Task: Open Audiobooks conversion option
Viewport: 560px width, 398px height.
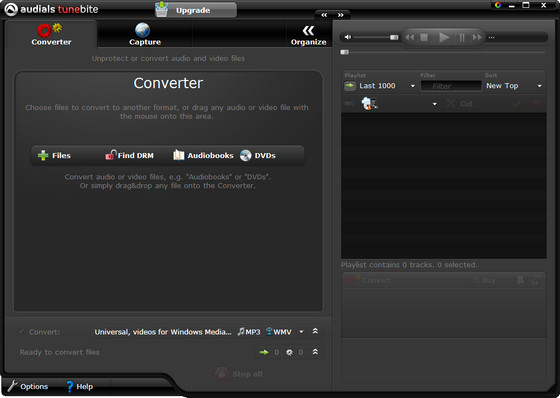Action: click(x=203, y=155)
